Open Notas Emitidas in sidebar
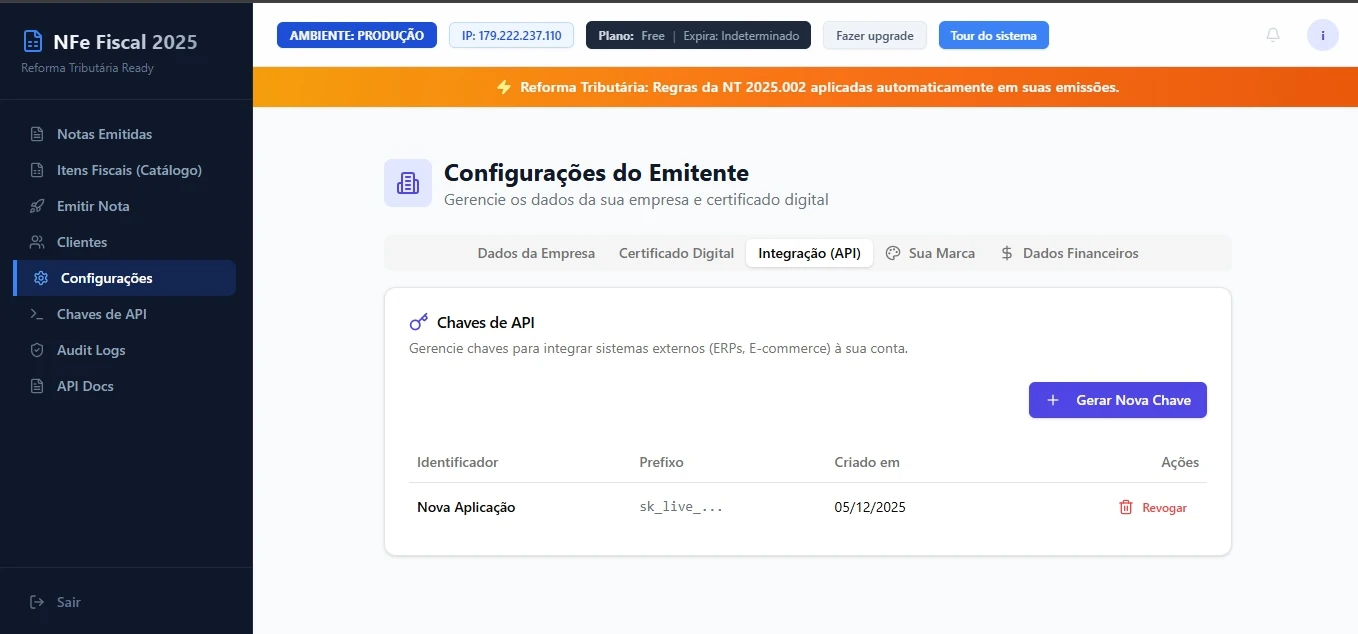The height and width of the screenshot is (634, 1358). (104, 134)
